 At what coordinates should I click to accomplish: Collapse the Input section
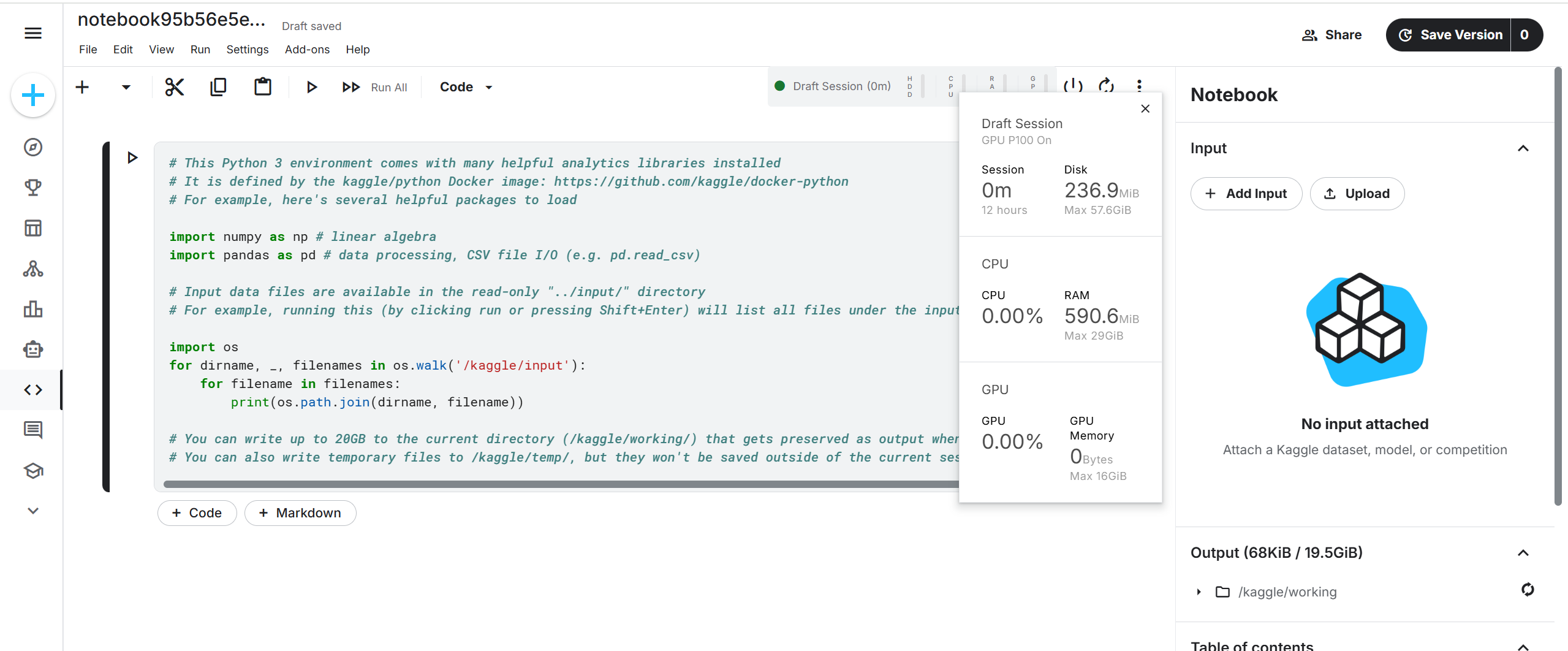pyautogui.click(x=1523, y=148)
